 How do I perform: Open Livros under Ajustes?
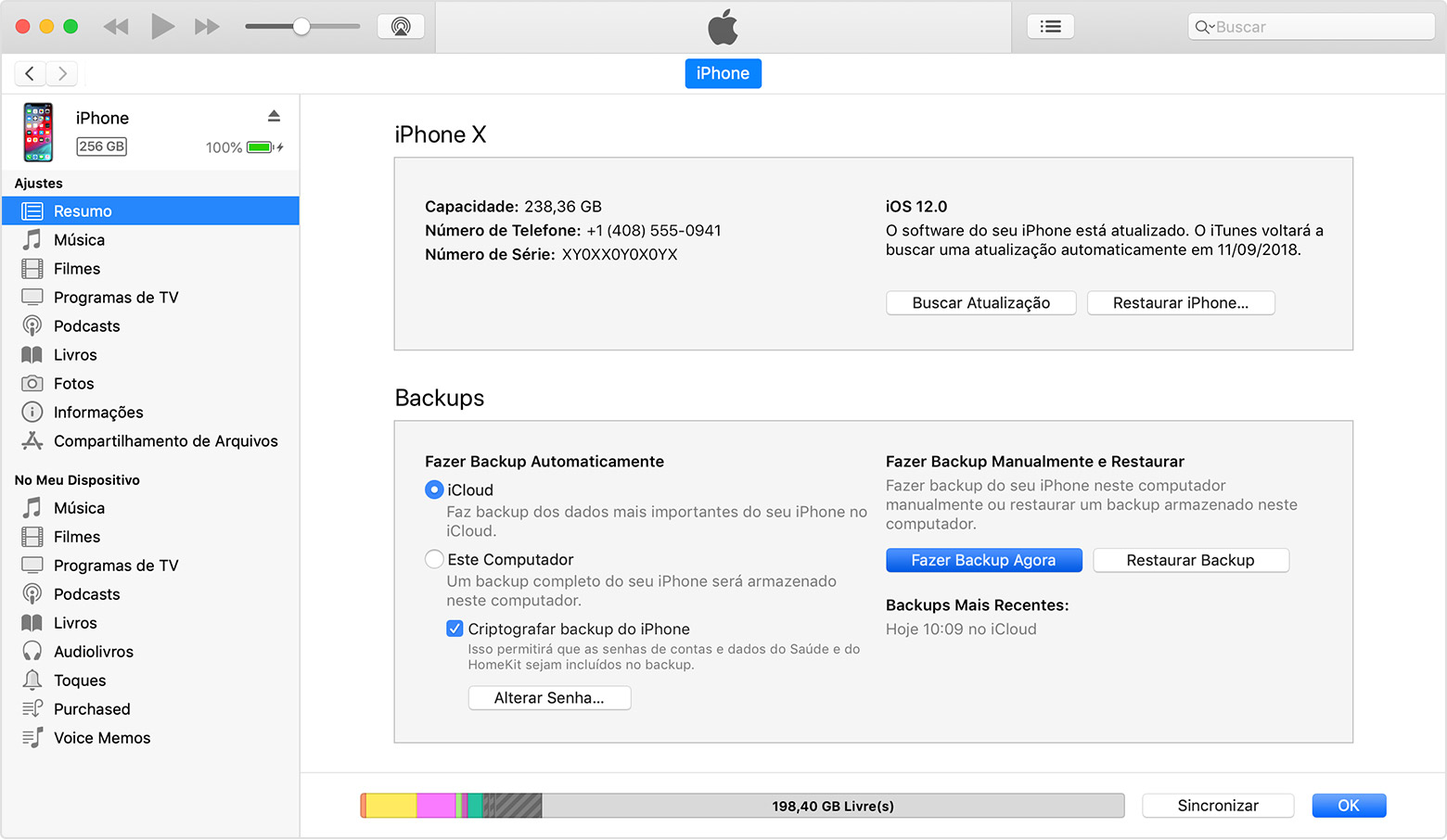click(x=150, y=355)
